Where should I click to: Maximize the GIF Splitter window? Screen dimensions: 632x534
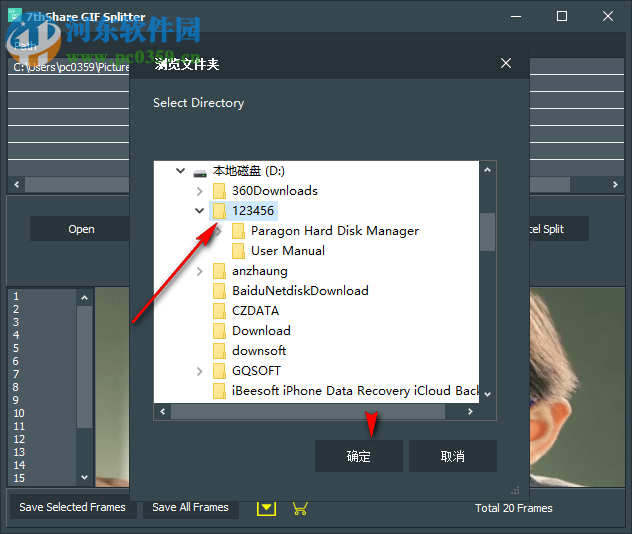point(562,17)
